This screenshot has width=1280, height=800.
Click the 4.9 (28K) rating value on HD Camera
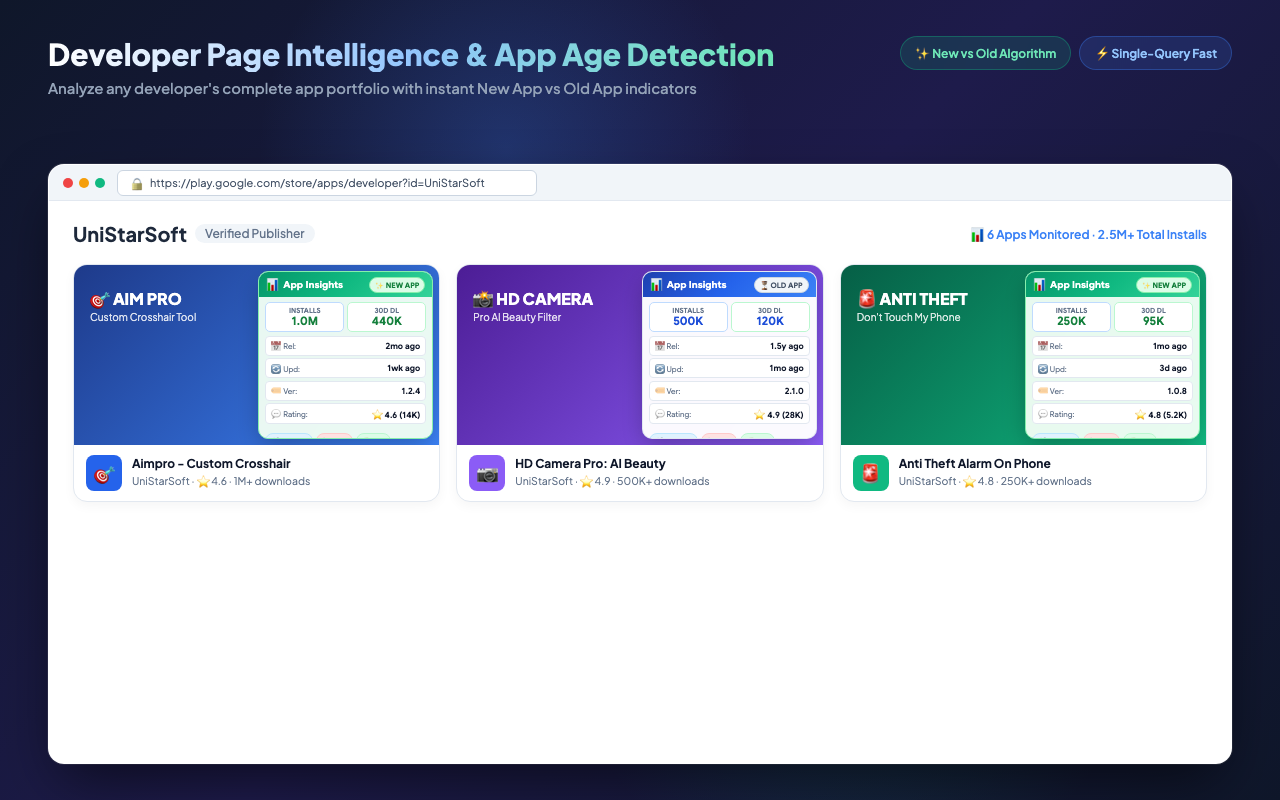click(x=786, y=414)
